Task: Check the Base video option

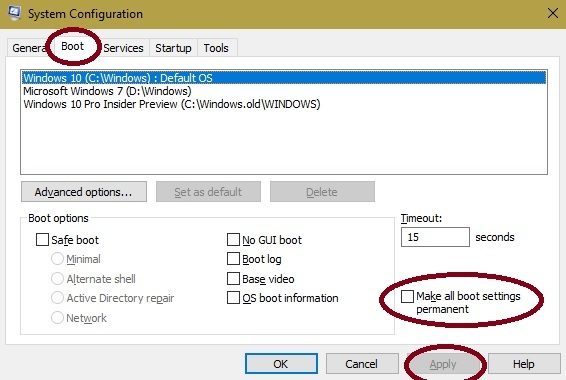Action: click(x=233, y=278)
